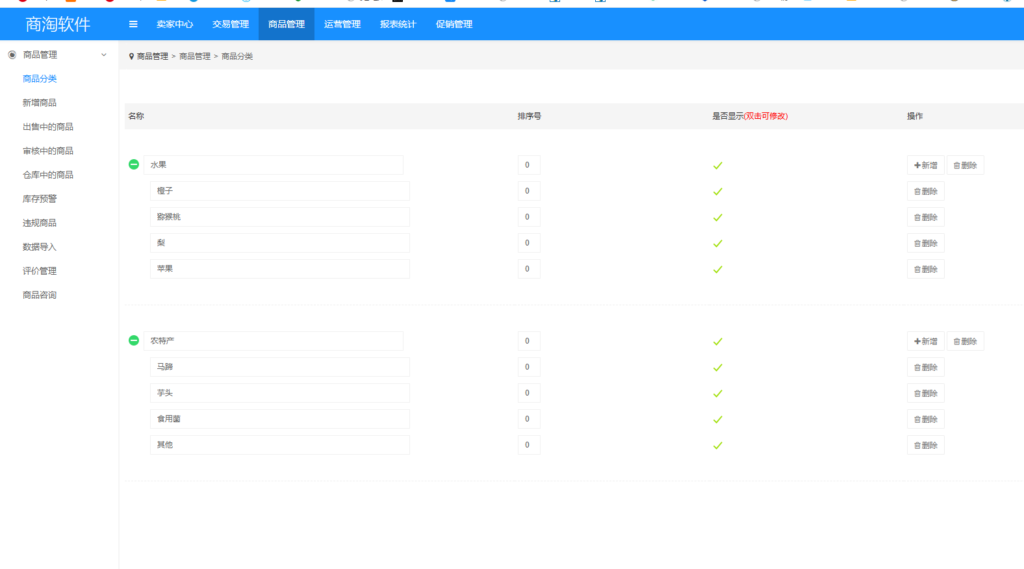Click the plus 新增 icon in 水果 row
Viewport: 1024px width, 569px height.
917,166
